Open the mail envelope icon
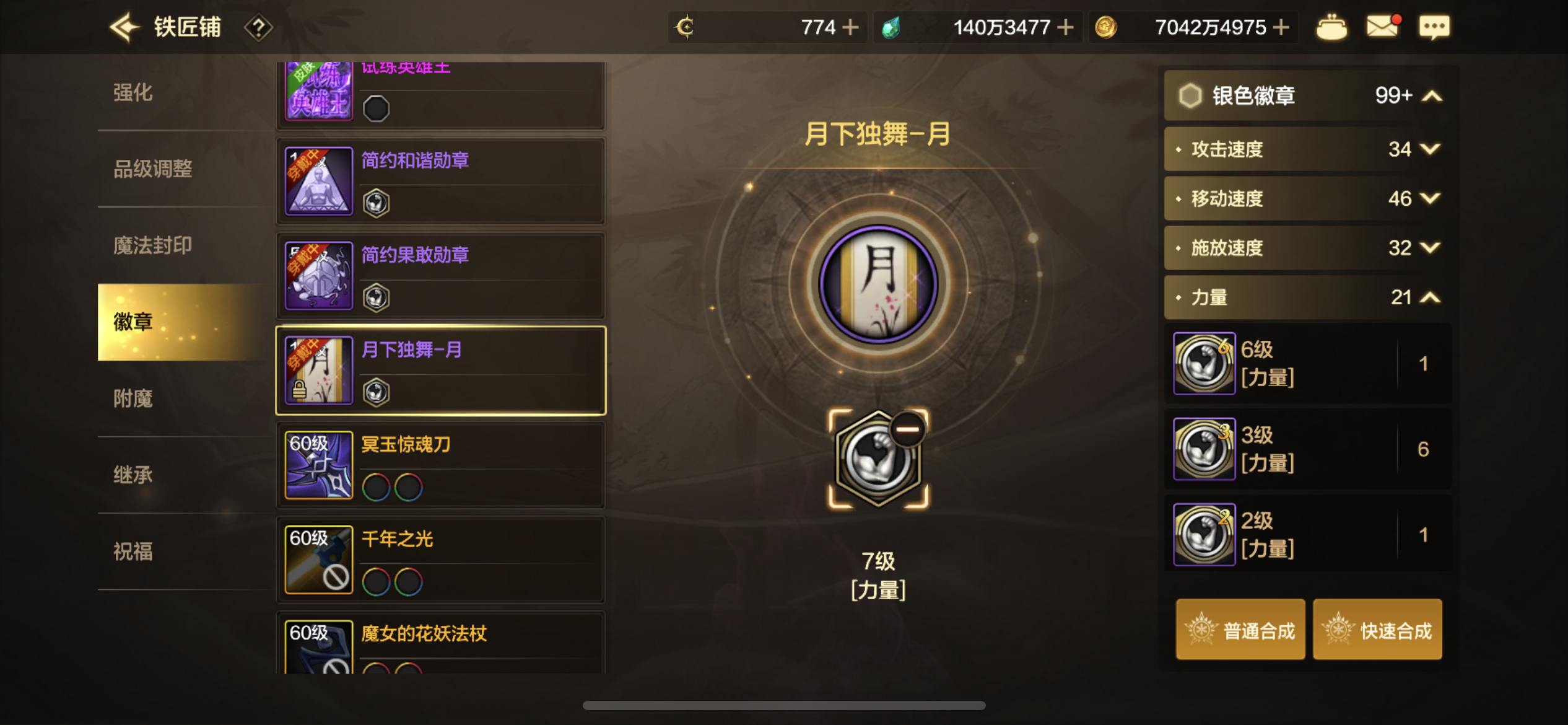 pyautogui.click(x=1383, y=27)
